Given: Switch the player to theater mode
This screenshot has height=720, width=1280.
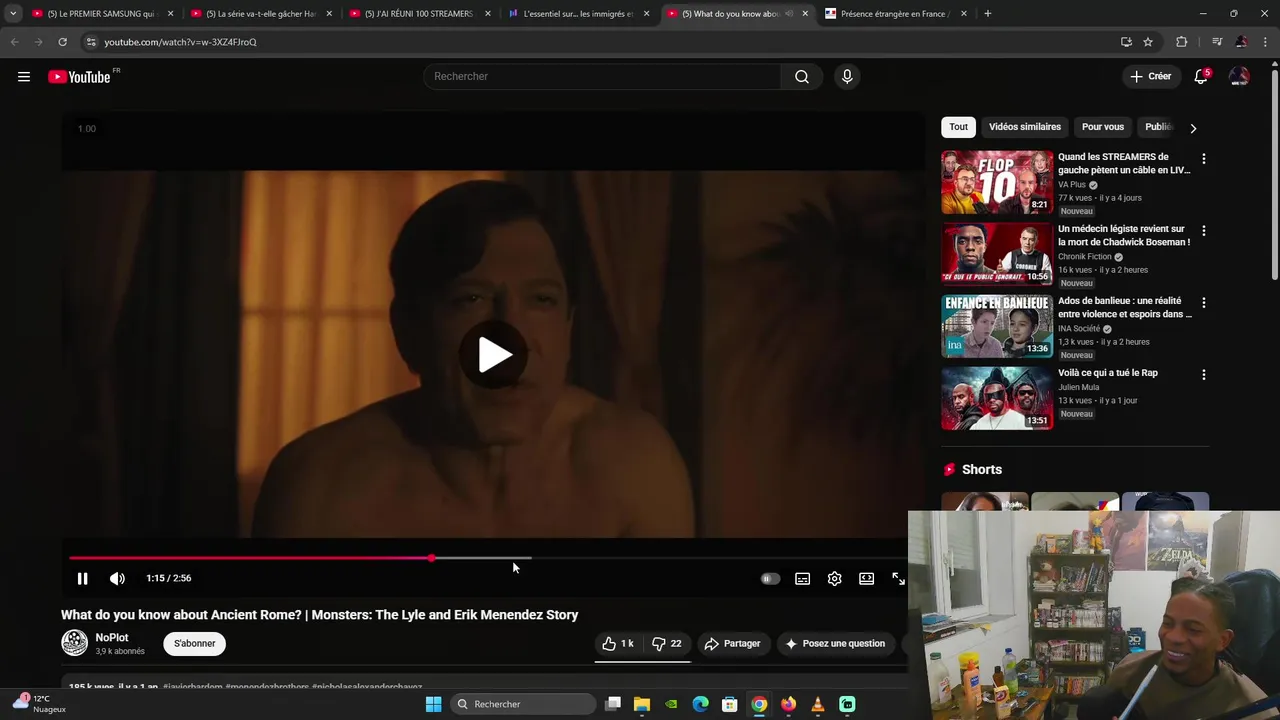Looking at the screenshot, I should click(866, 579).
